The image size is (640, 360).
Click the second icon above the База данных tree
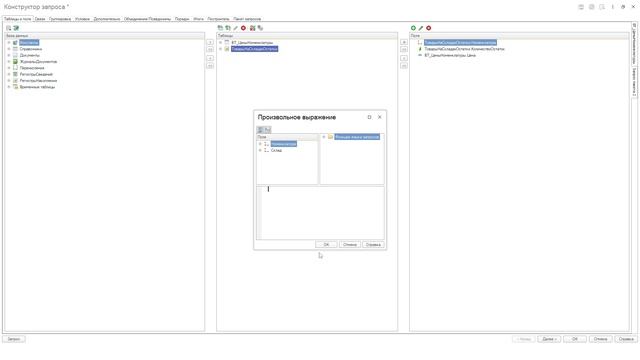[x=16, y=28]
